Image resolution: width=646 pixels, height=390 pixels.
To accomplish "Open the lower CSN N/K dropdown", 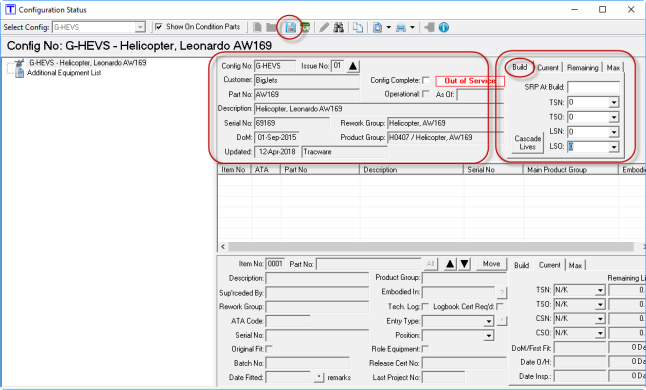I will point(600,319).
